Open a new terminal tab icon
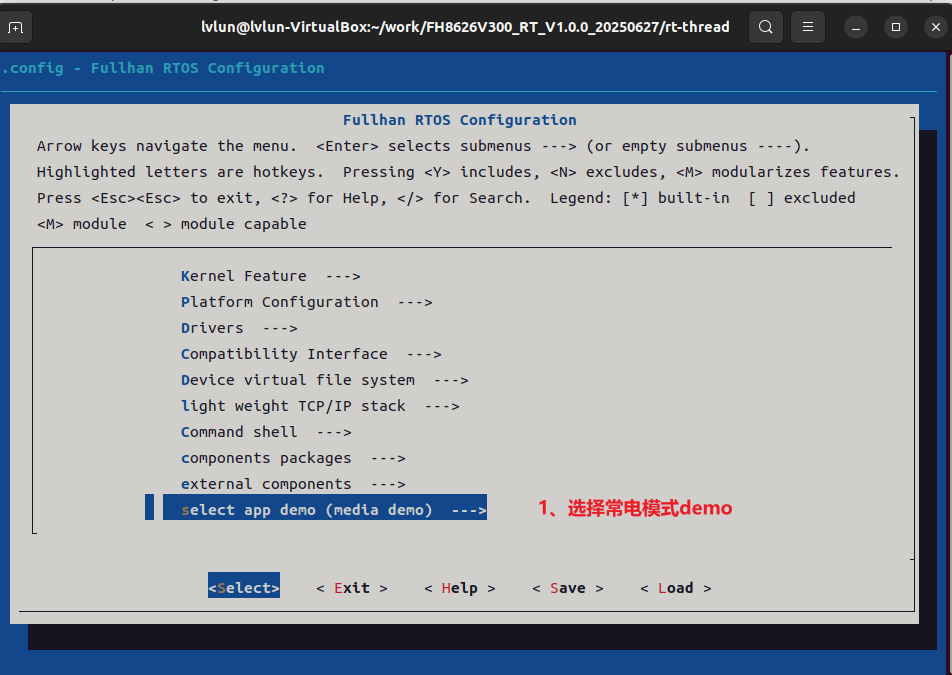 tap(15, 27)
